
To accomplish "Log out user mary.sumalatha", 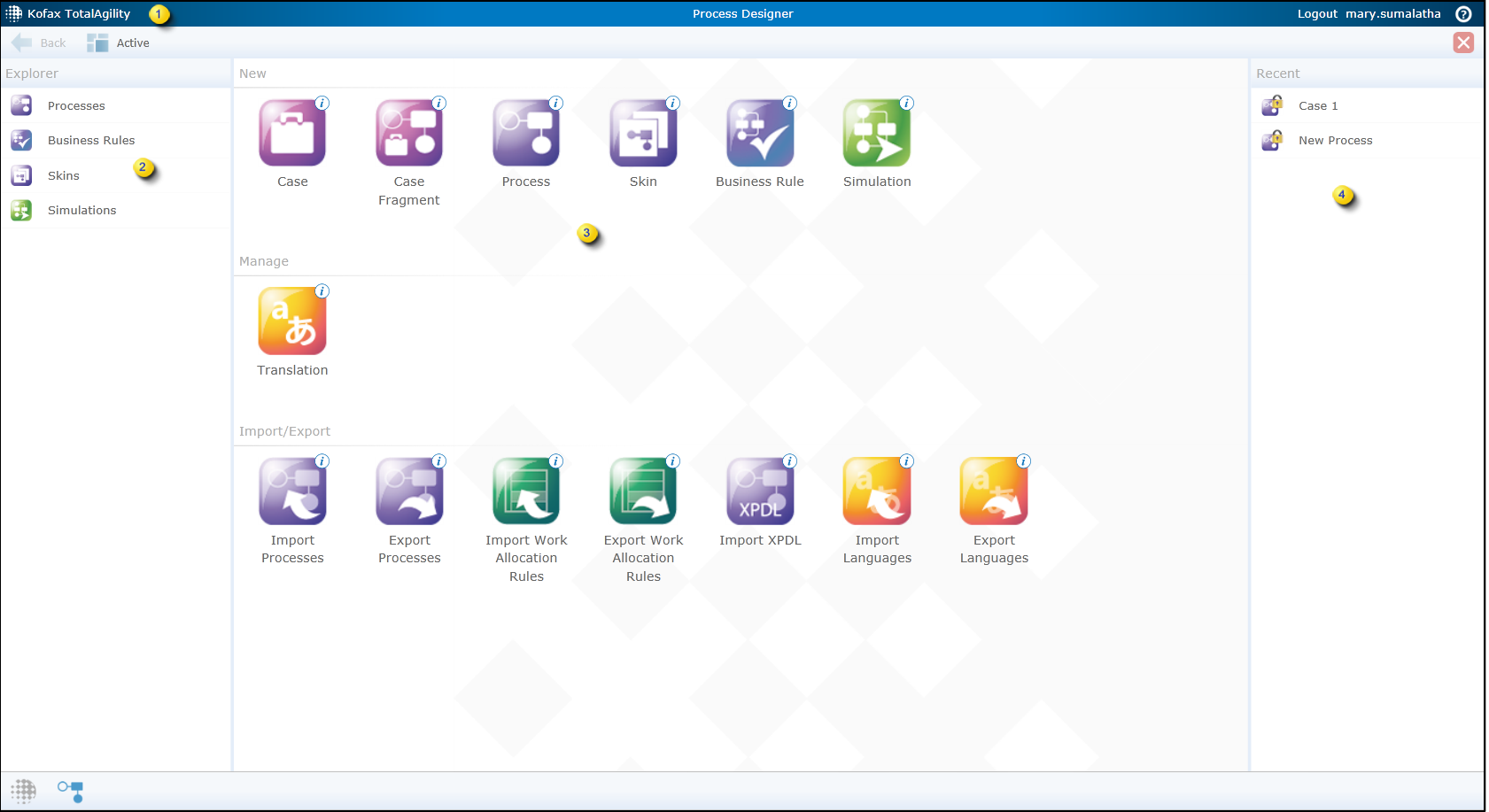I will [x=1317, y=13].
